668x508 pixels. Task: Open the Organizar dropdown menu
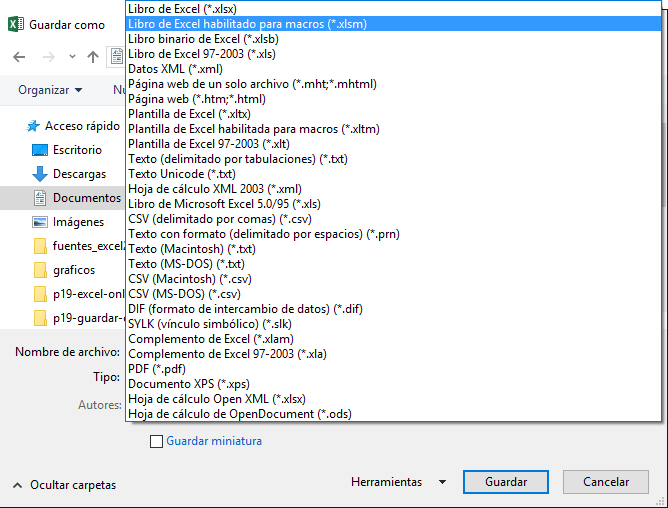pyautogui.click(x=50, y=90)
